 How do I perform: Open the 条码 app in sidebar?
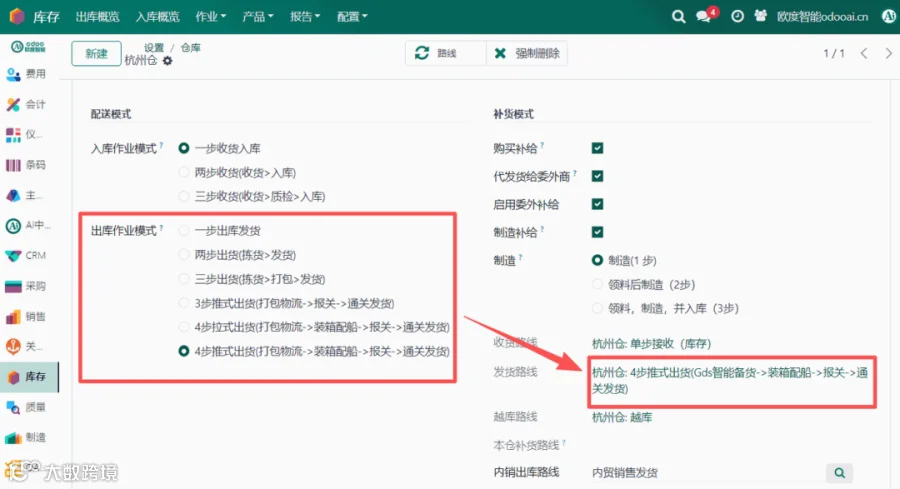26,165
